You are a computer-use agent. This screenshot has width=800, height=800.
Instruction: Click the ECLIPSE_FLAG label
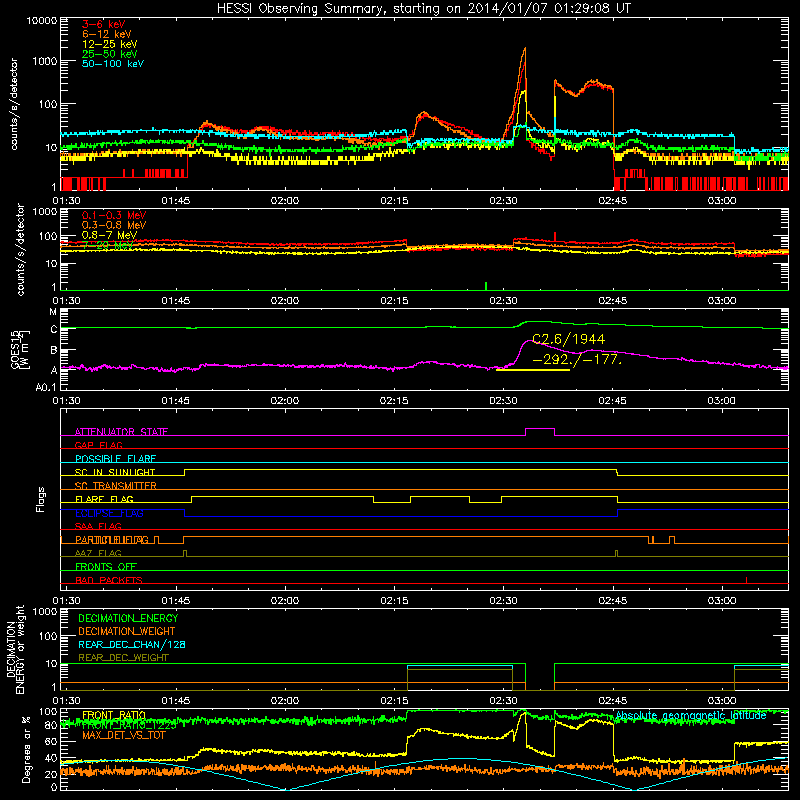click(x=109, y=513)
